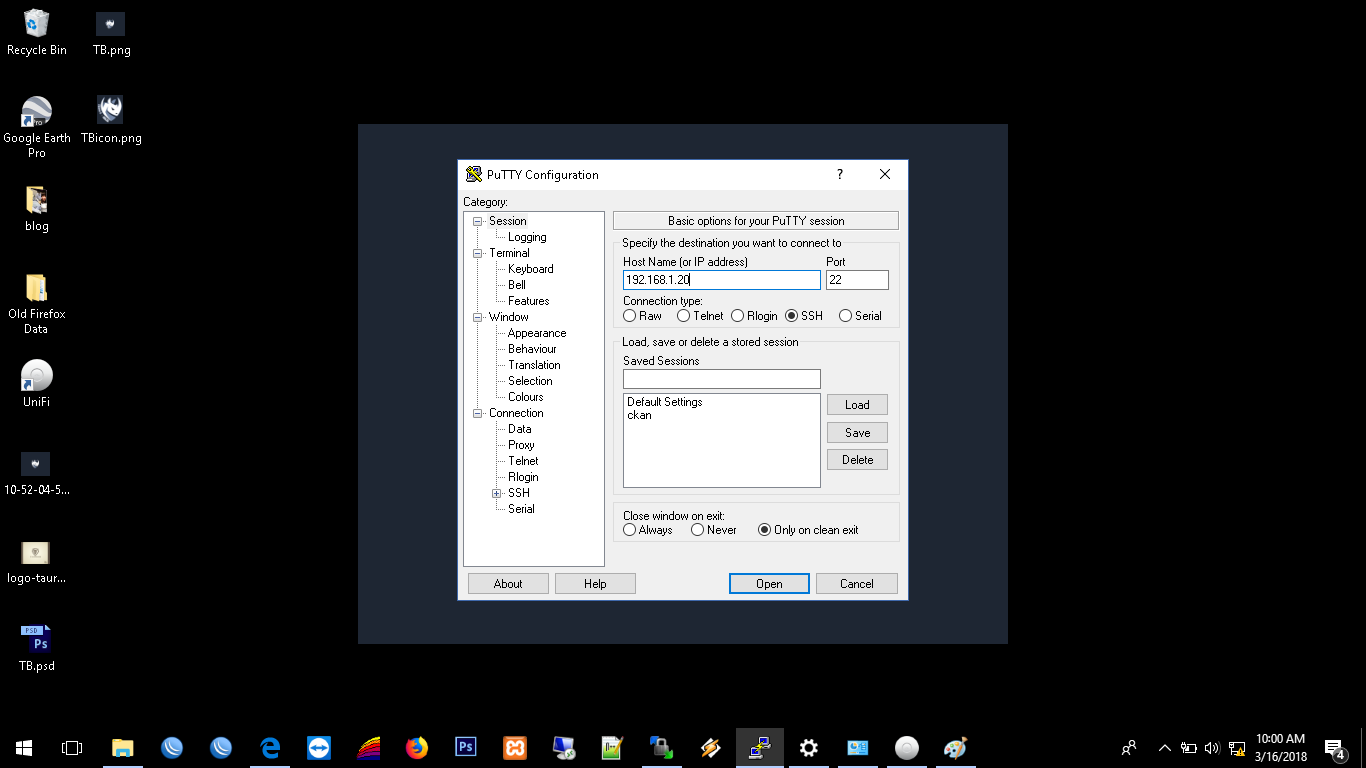Open the Logging category

tap(527, 237)
